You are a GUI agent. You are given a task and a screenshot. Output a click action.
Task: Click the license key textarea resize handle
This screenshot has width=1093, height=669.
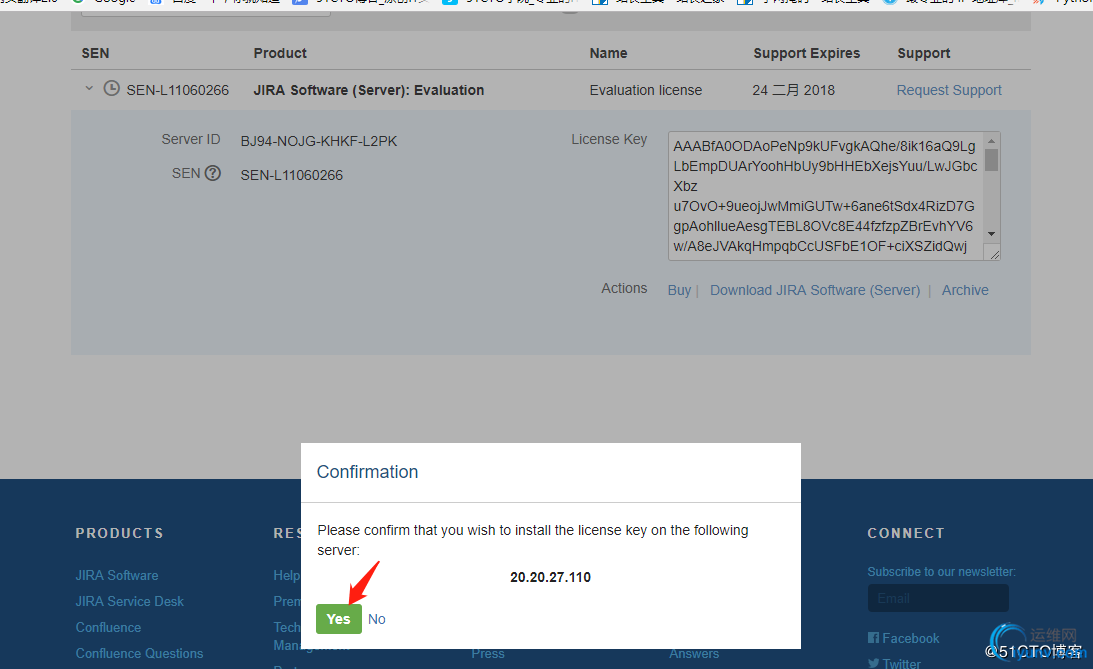click(994, 254)
